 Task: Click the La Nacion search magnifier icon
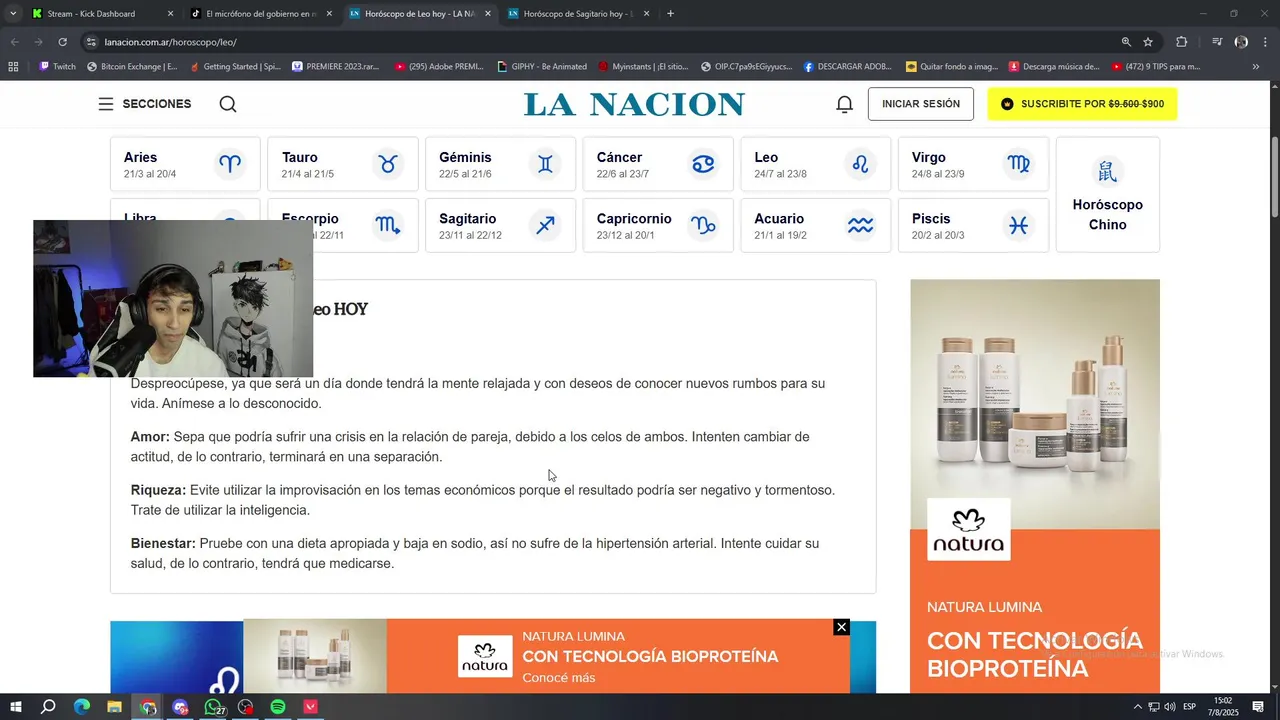tap(228, 104)
